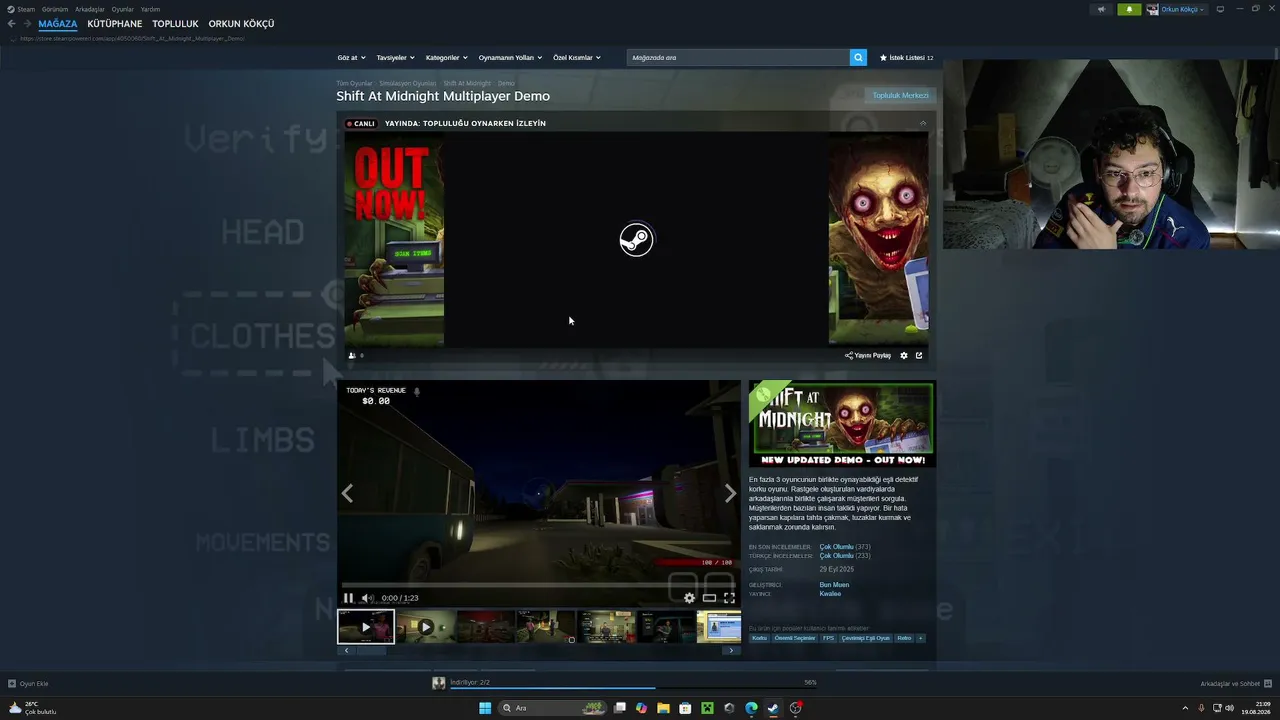The width and height of the screenshot is (1280, 720).
Task: Launch Microsoft Edge from the taskbar
Action: click(x=751, y=708)
